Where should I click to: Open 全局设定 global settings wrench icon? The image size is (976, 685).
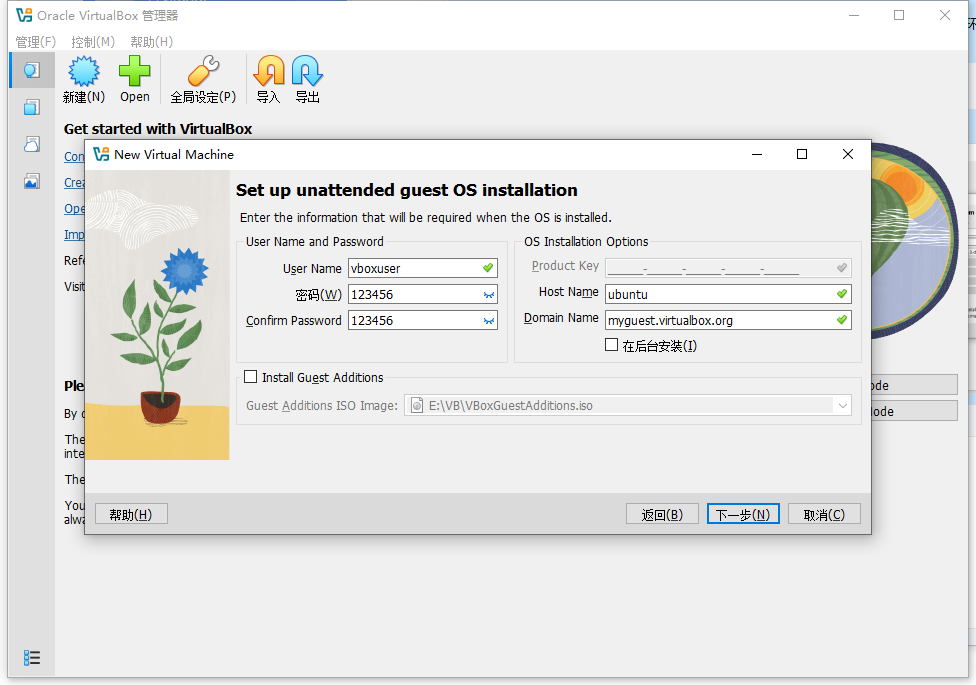[x=203, y=73]
